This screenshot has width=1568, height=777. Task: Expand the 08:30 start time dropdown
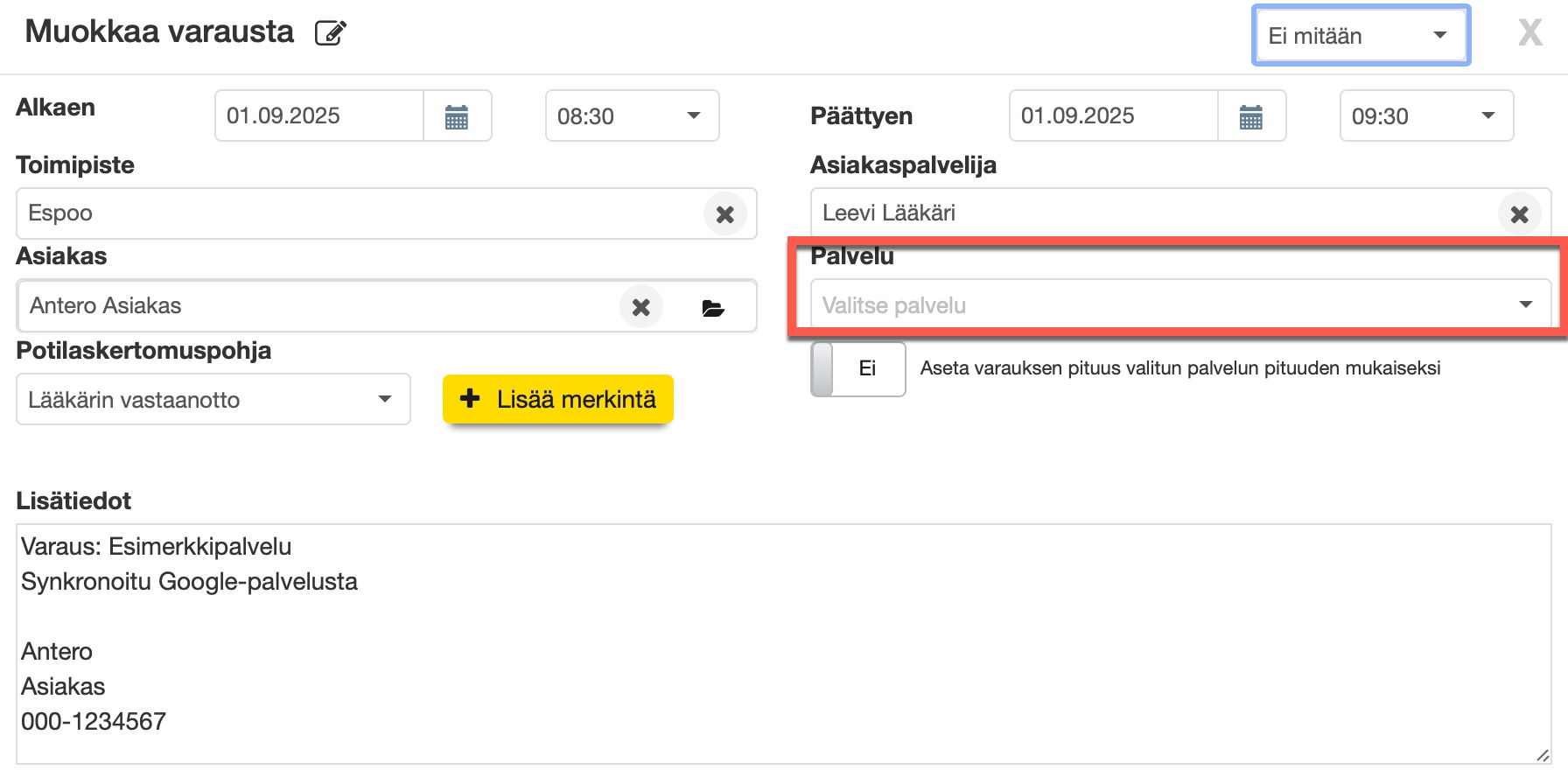[632, 116]
